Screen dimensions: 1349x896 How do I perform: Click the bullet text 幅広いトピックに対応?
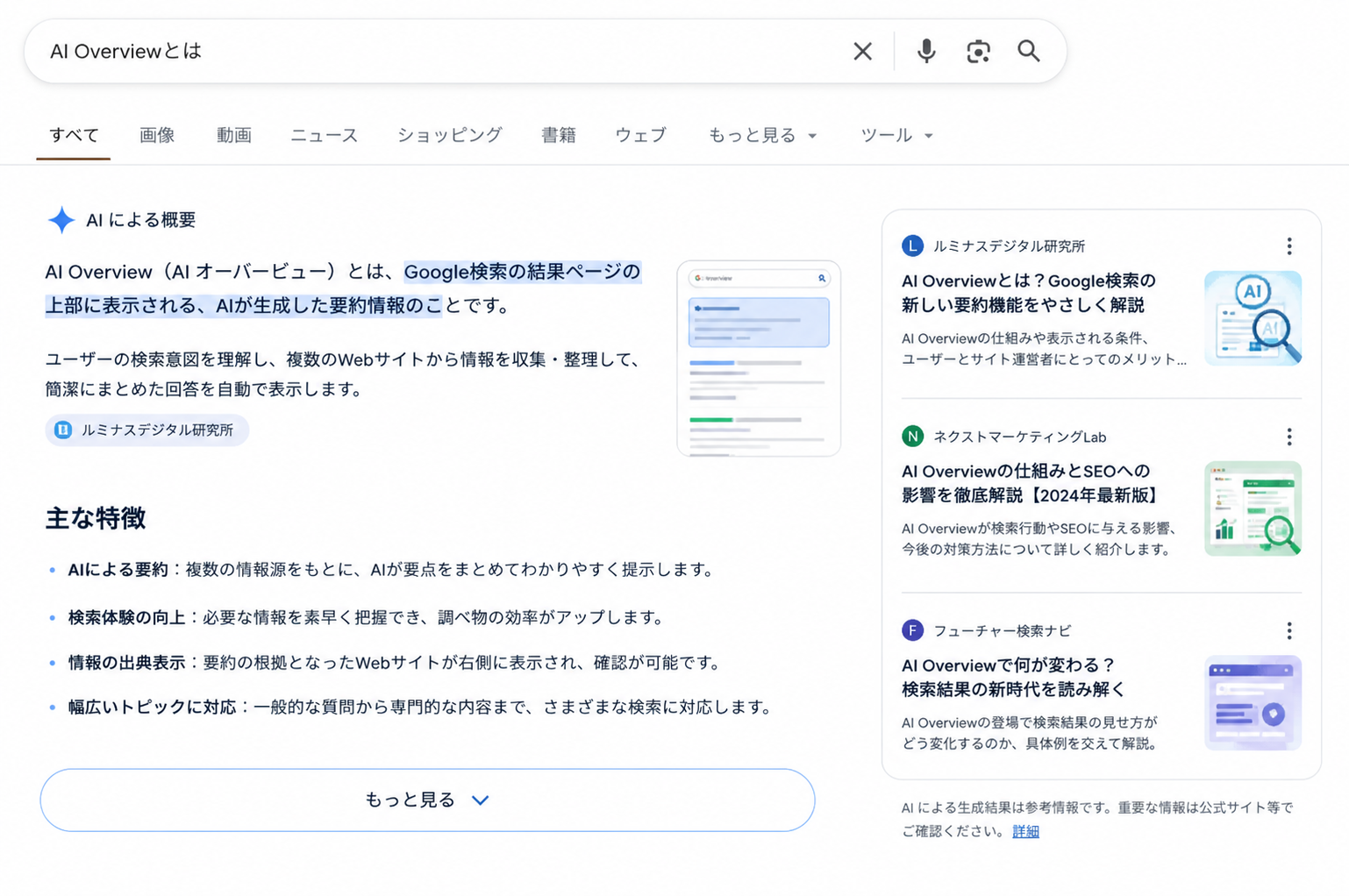[152, 707]
